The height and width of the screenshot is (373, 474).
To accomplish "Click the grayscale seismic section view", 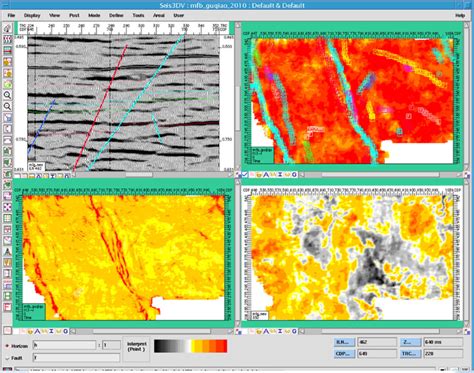I will 123,103.
